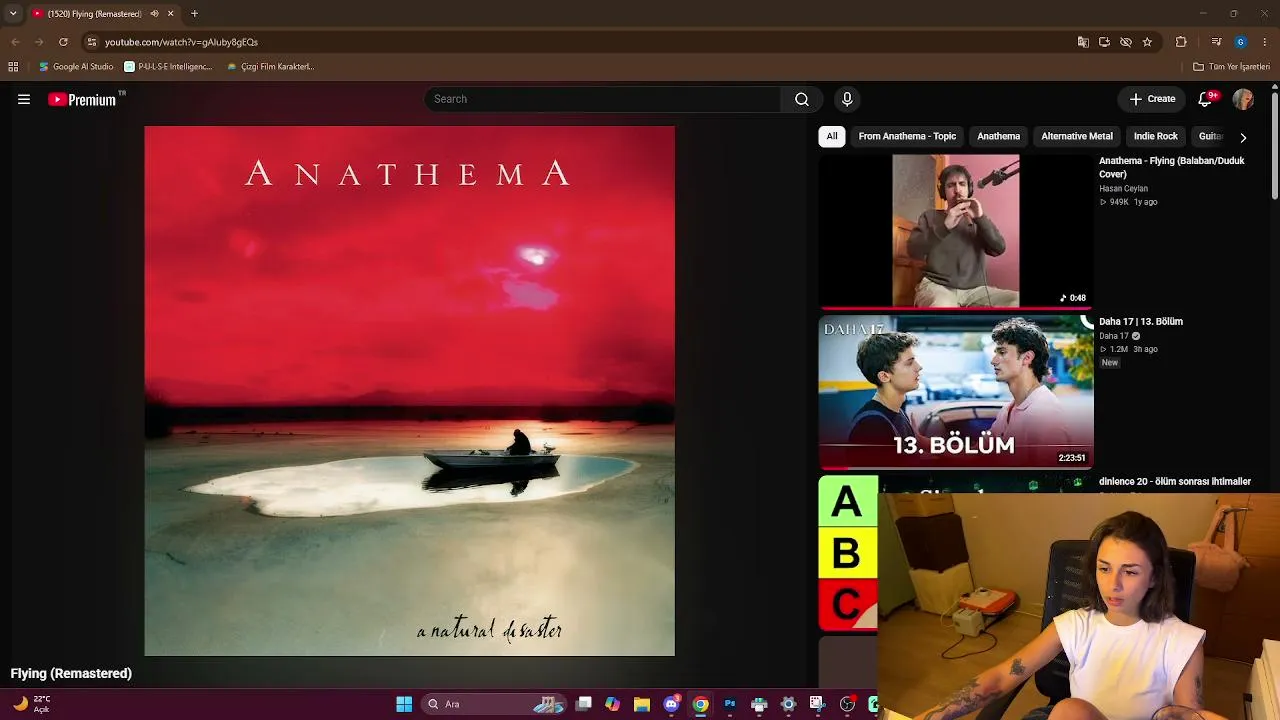Click the Create button
This screenshot has width=1280, height=720.
pyautogui.click(x=1152, y=99)
